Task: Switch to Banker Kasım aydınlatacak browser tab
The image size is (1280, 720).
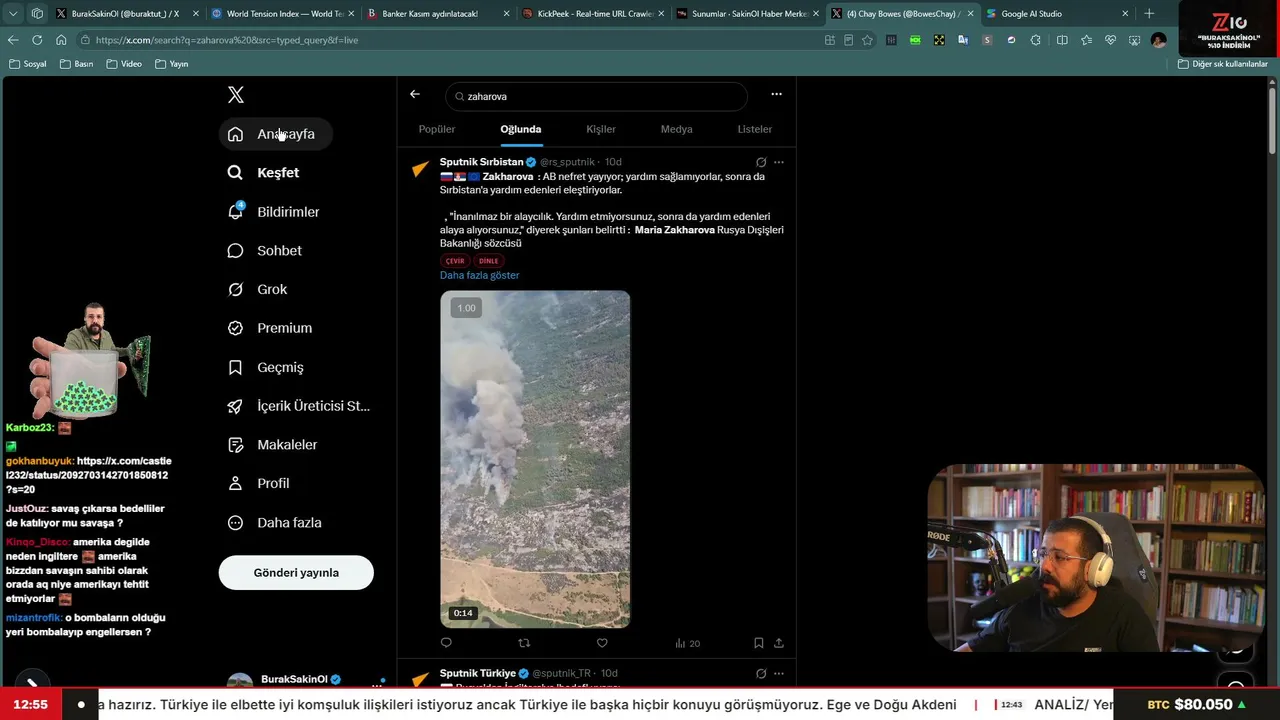Action: tap(437, 14)
